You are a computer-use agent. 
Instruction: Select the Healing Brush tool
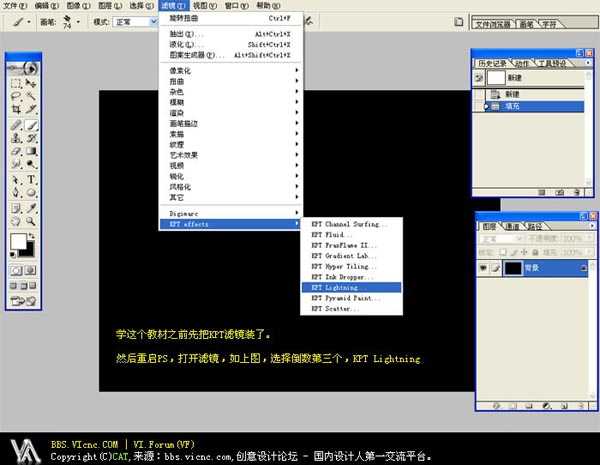[16, 125]
